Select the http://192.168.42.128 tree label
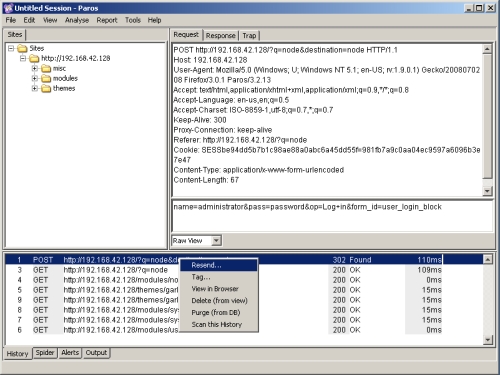500x375 pixels. [x=76, y=59]
